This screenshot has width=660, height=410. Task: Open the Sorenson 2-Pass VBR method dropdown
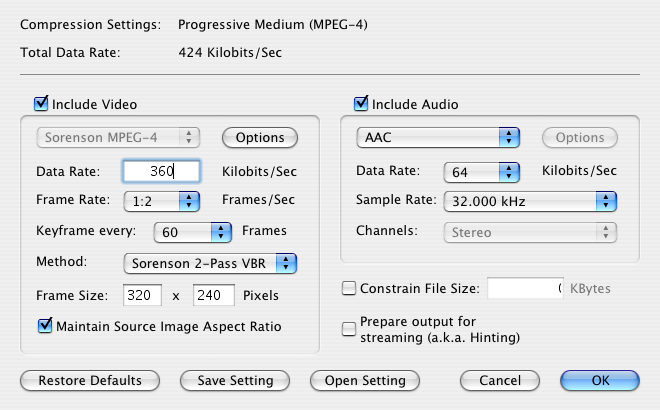click(210, 263)
